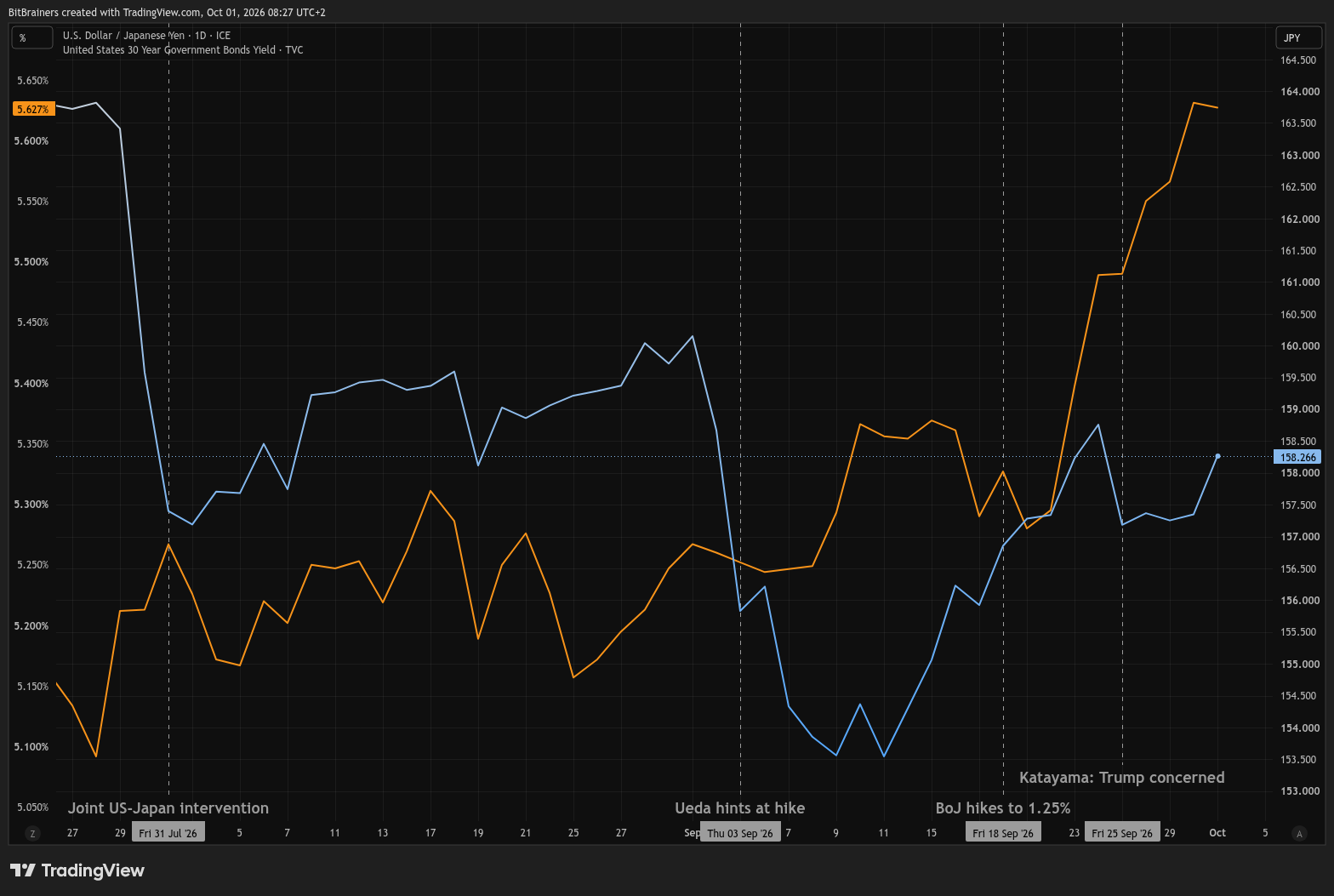
Task: Select the Fri 25 Sep '26 date marker
Action: 1122,833
